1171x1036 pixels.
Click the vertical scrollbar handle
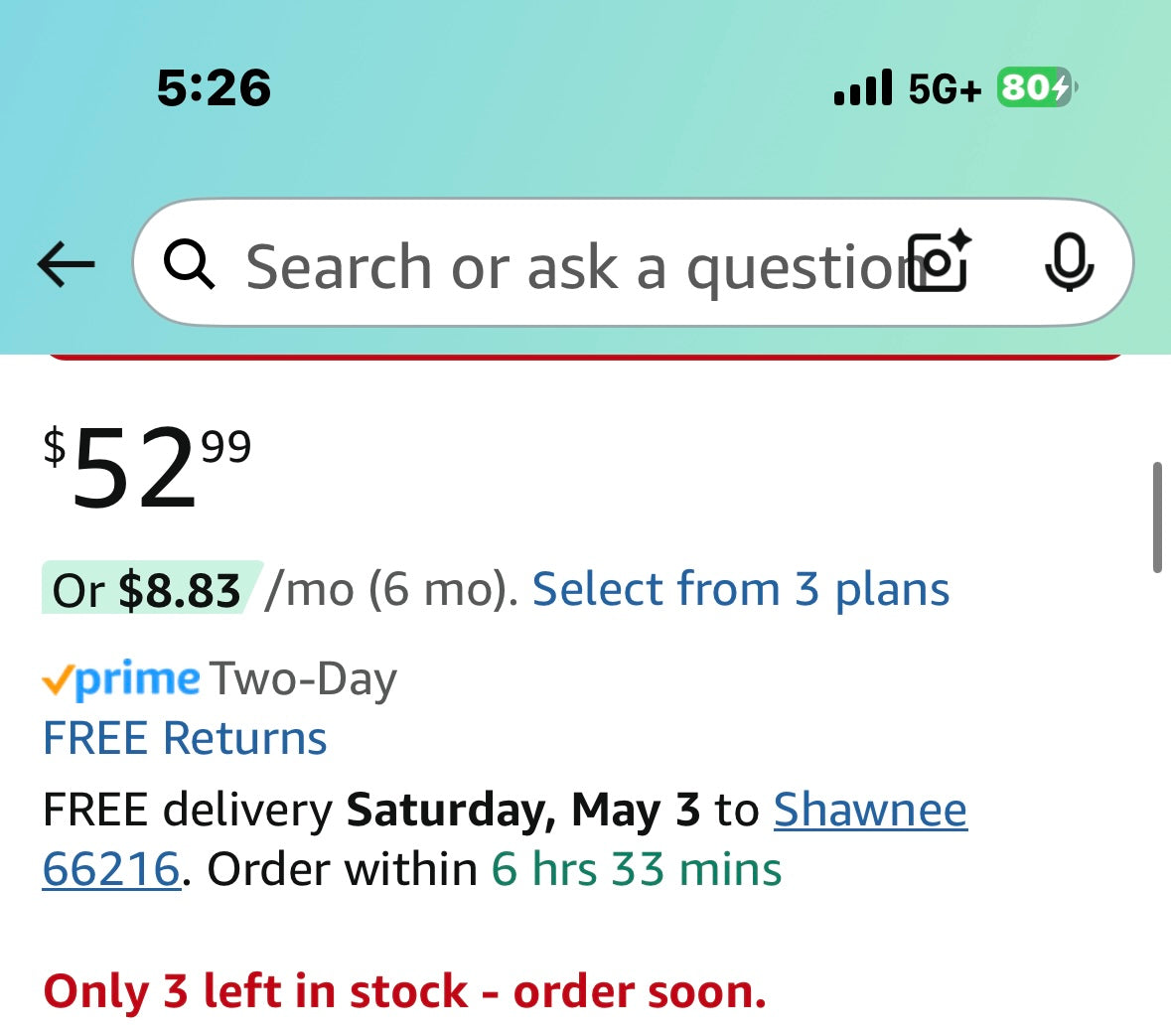tap(1157, 517)
